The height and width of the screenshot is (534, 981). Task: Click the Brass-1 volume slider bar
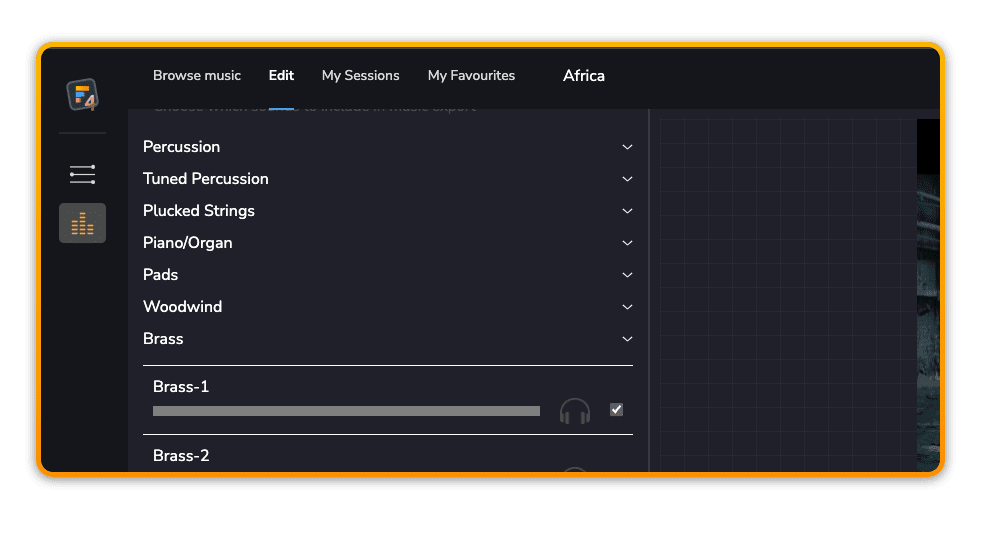coord(346,411)
